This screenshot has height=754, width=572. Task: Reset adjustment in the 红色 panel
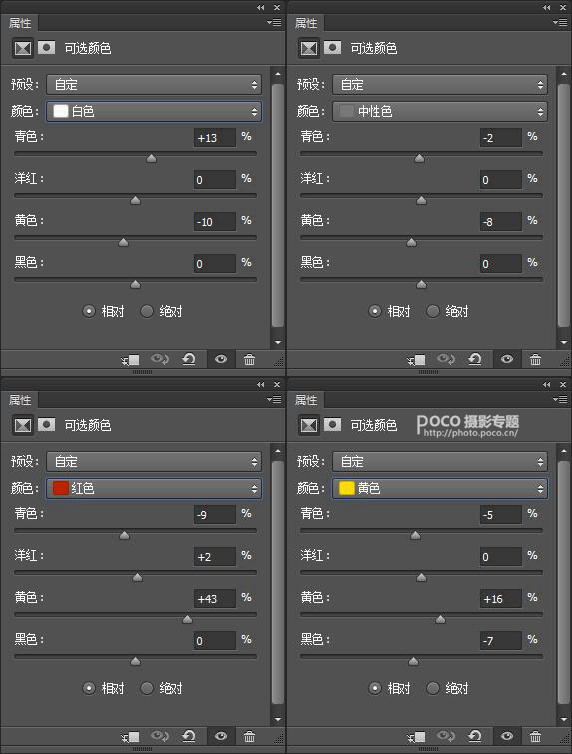coord(188,736)
